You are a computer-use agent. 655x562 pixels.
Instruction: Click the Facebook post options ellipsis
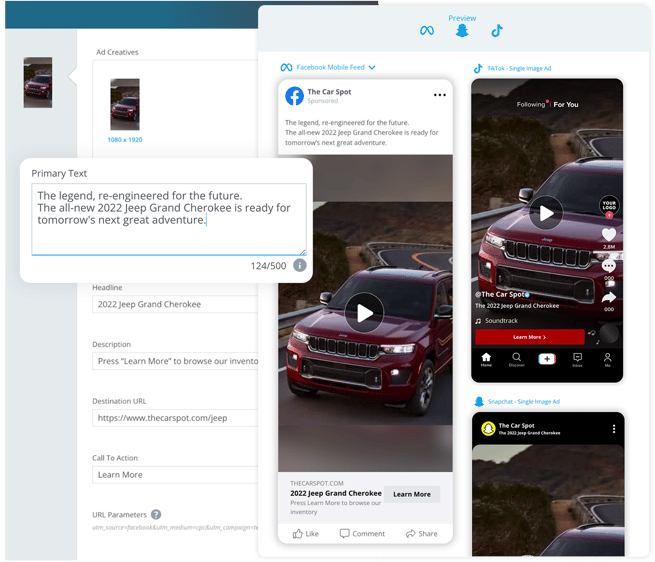pyautogui.click(x=439, y=95)
